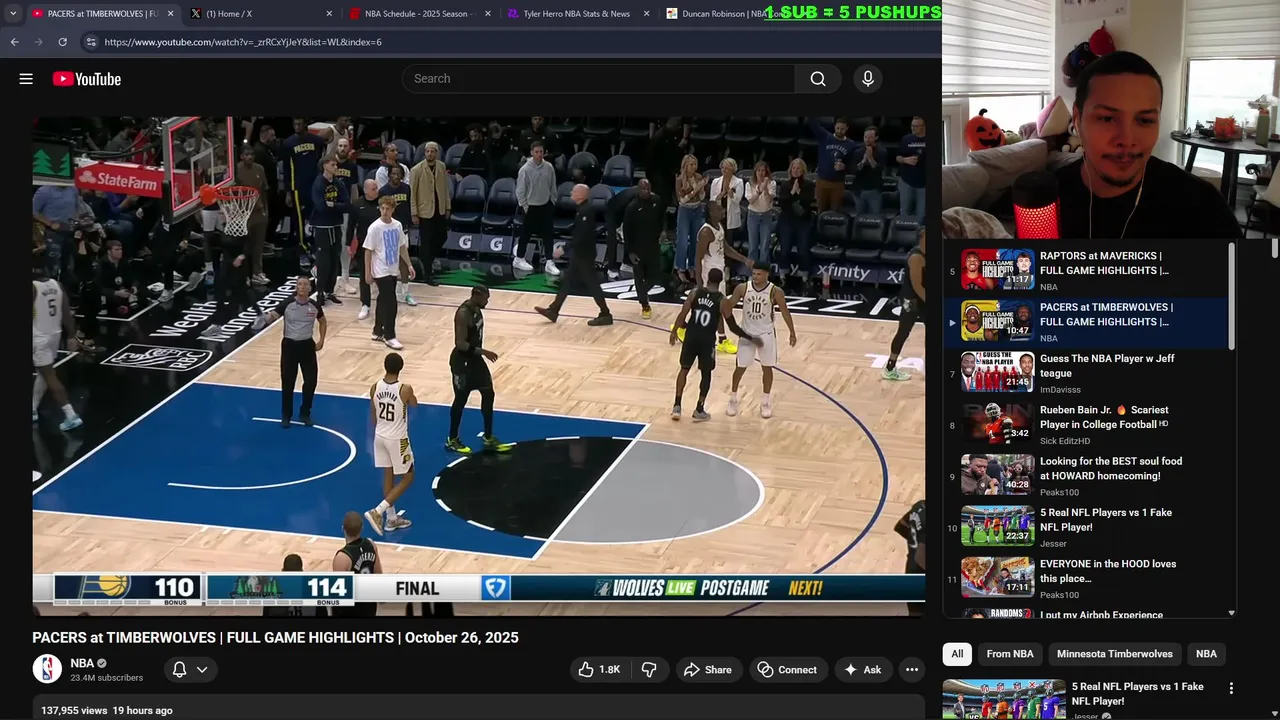Open more actions three-dot menu
The image size is (1280, 720).
point(911,670)
